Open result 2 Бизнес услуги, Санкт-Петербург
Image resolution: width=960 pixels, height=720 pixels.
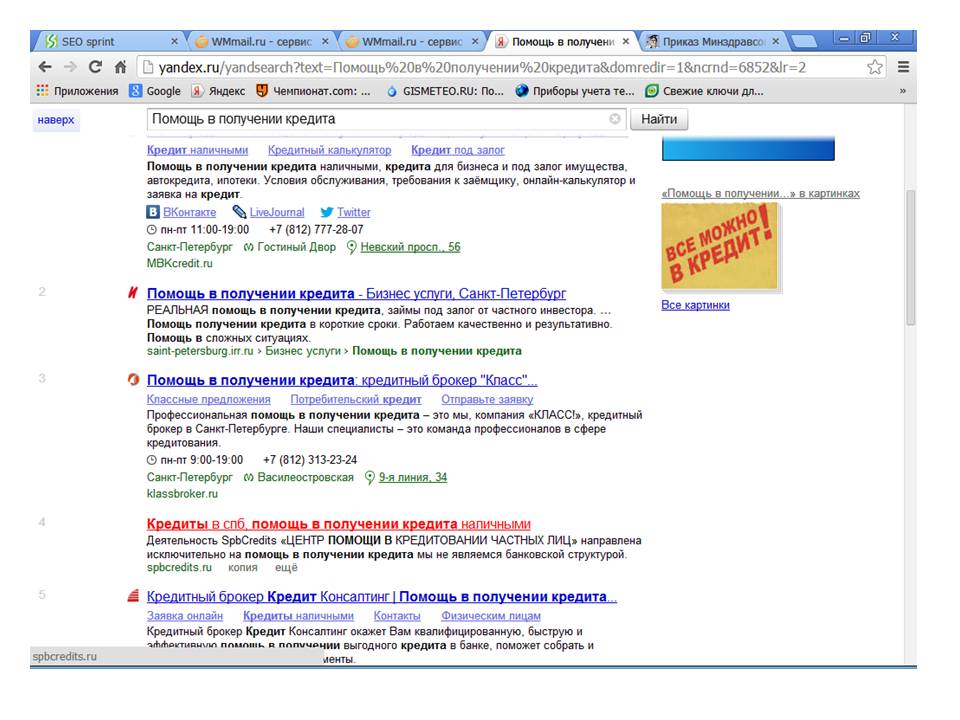pos(356,293)
